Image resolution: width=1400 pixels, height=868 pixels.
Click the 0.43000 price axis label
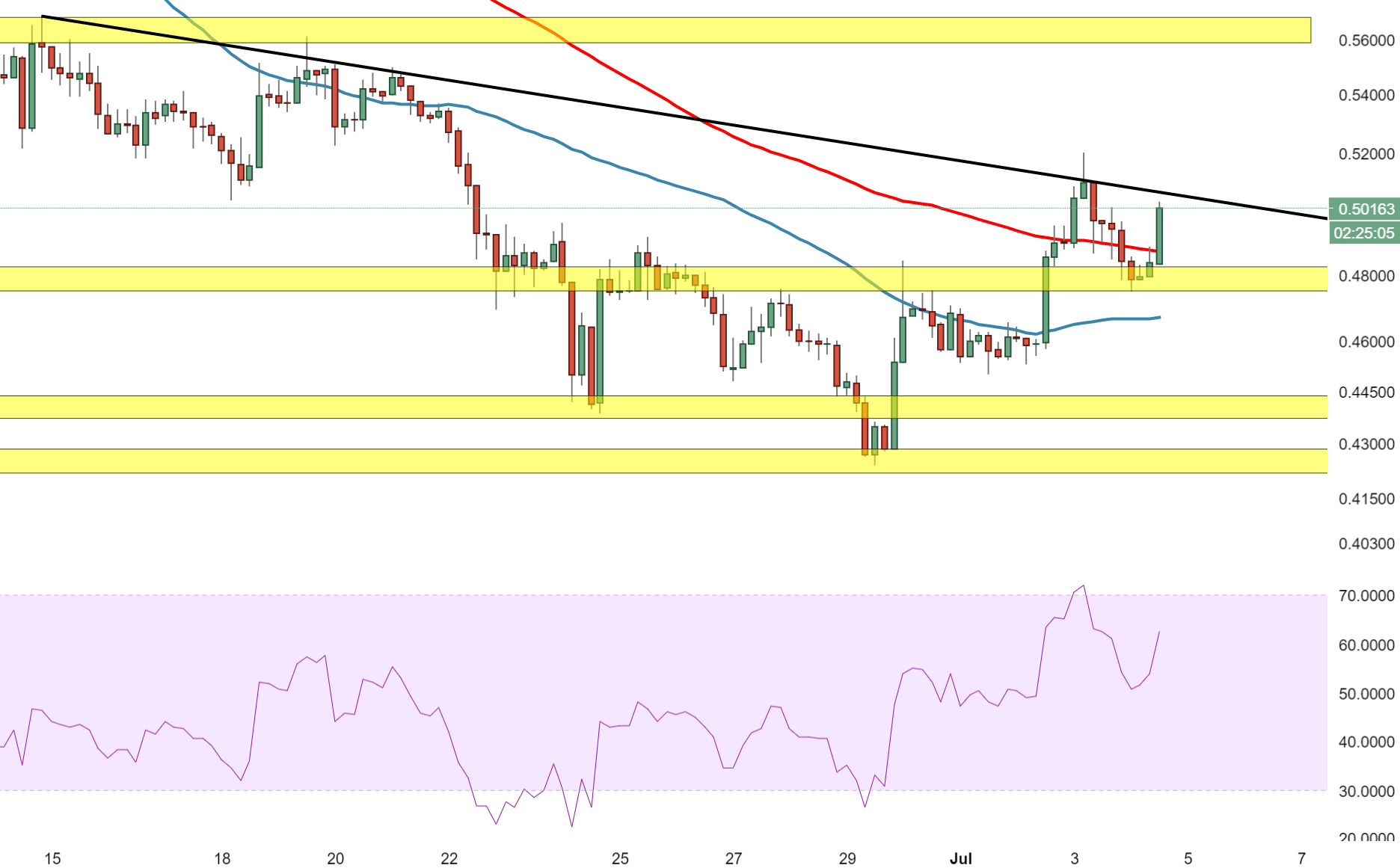point(1366,444)
